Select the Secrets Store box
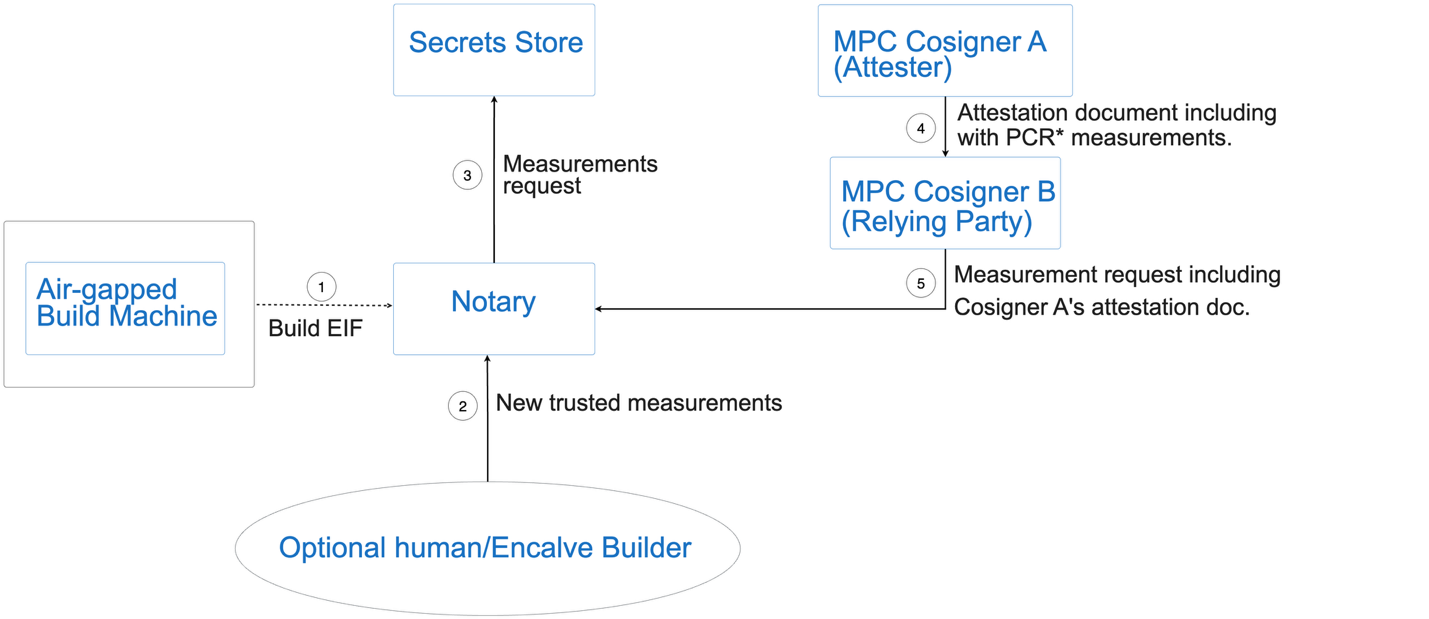Viewport: 1429px width, 619px height. pyautogui.click(x=494, y=50)
